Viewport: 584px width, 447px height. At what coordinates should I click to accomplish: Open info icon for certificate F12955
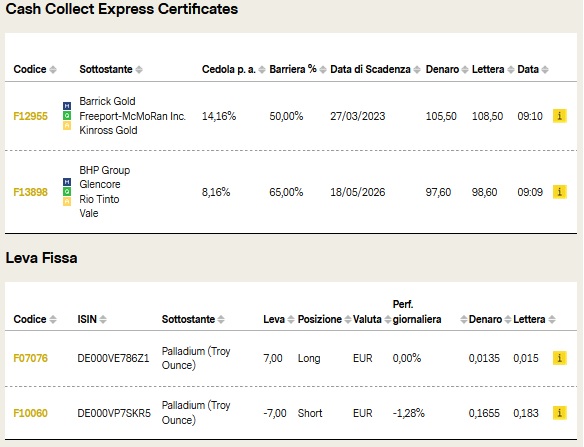click(x=559, y=116)
